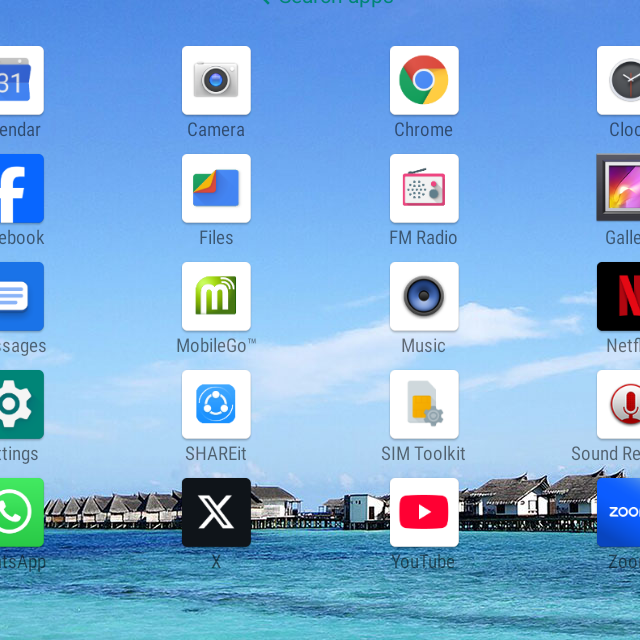Viewport: 640px width, 640px height.
Task: Launch the Zoom app
Action: (x=620, y=512)
